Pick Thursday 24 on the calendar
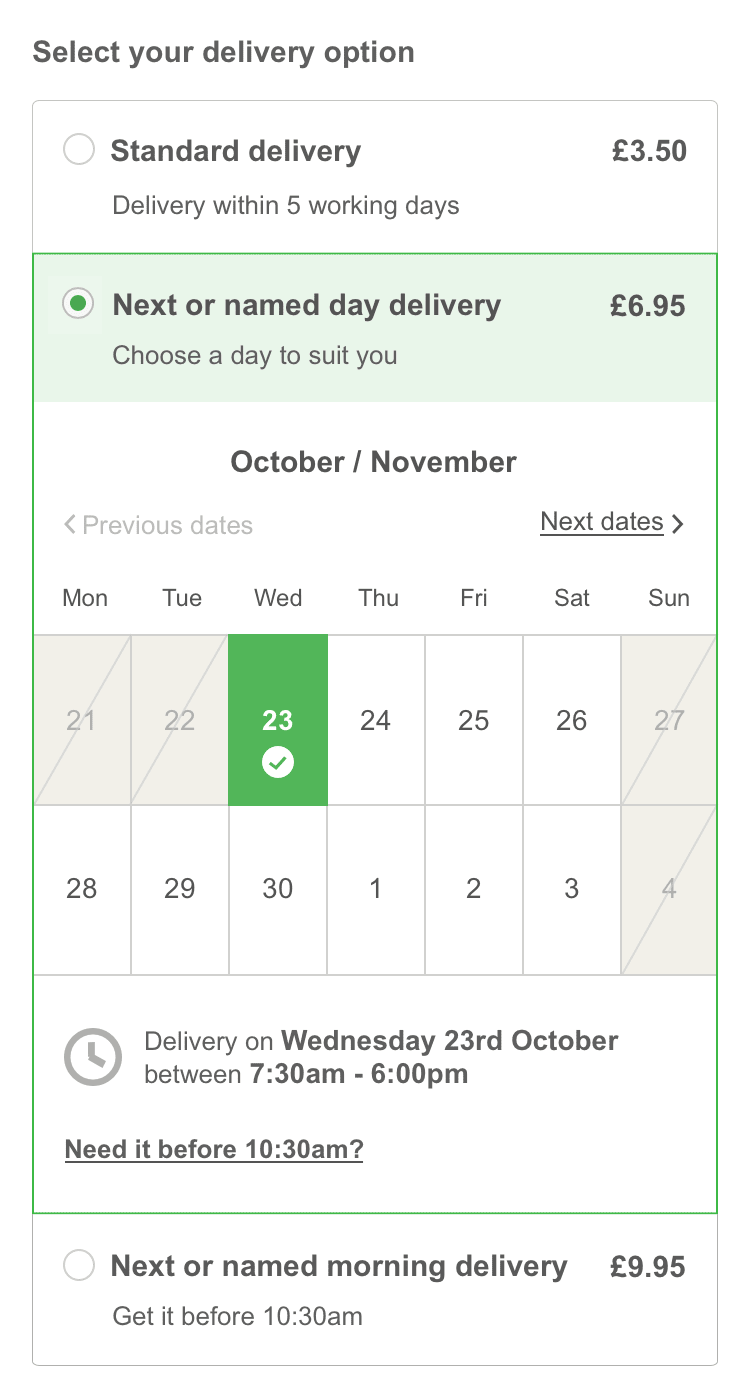The width and height of the screenshot is (750, 1398). 375,720
